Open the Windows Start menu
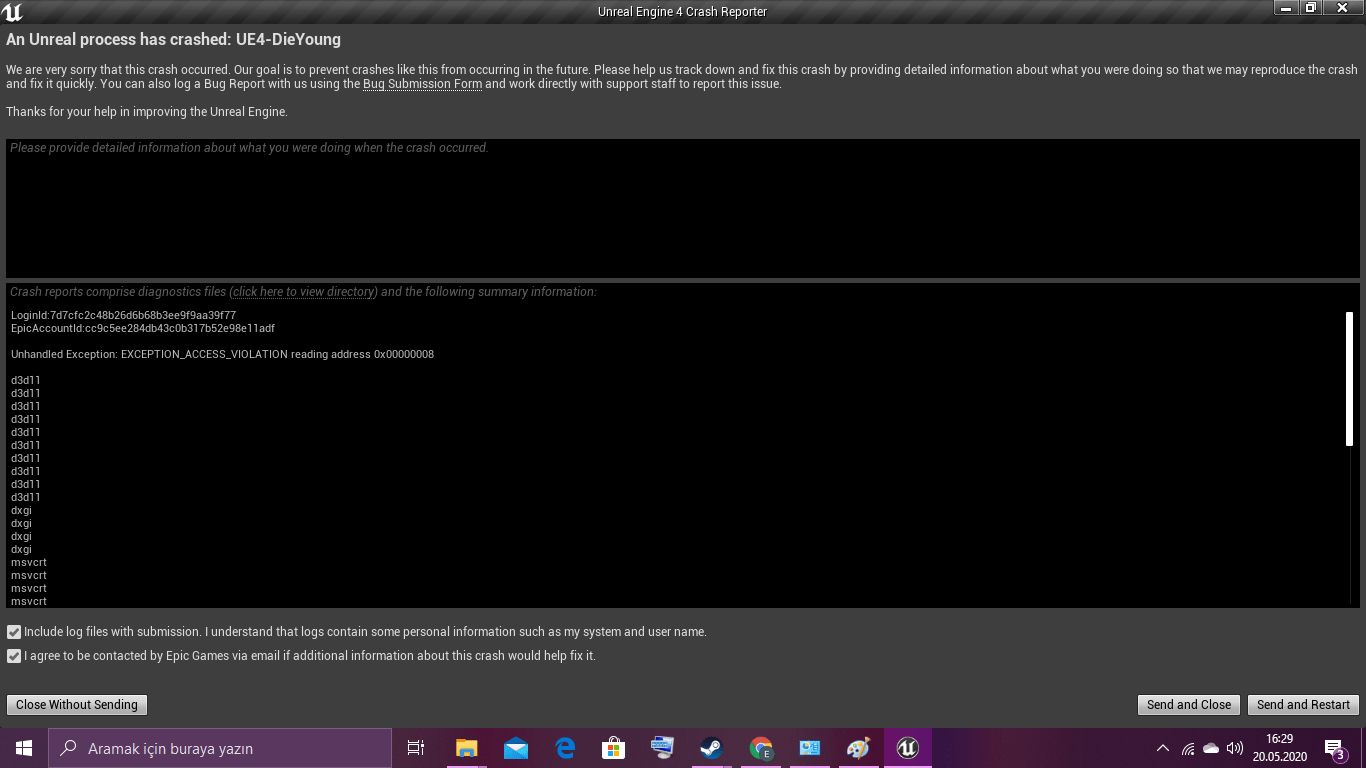 coord(24,748)
